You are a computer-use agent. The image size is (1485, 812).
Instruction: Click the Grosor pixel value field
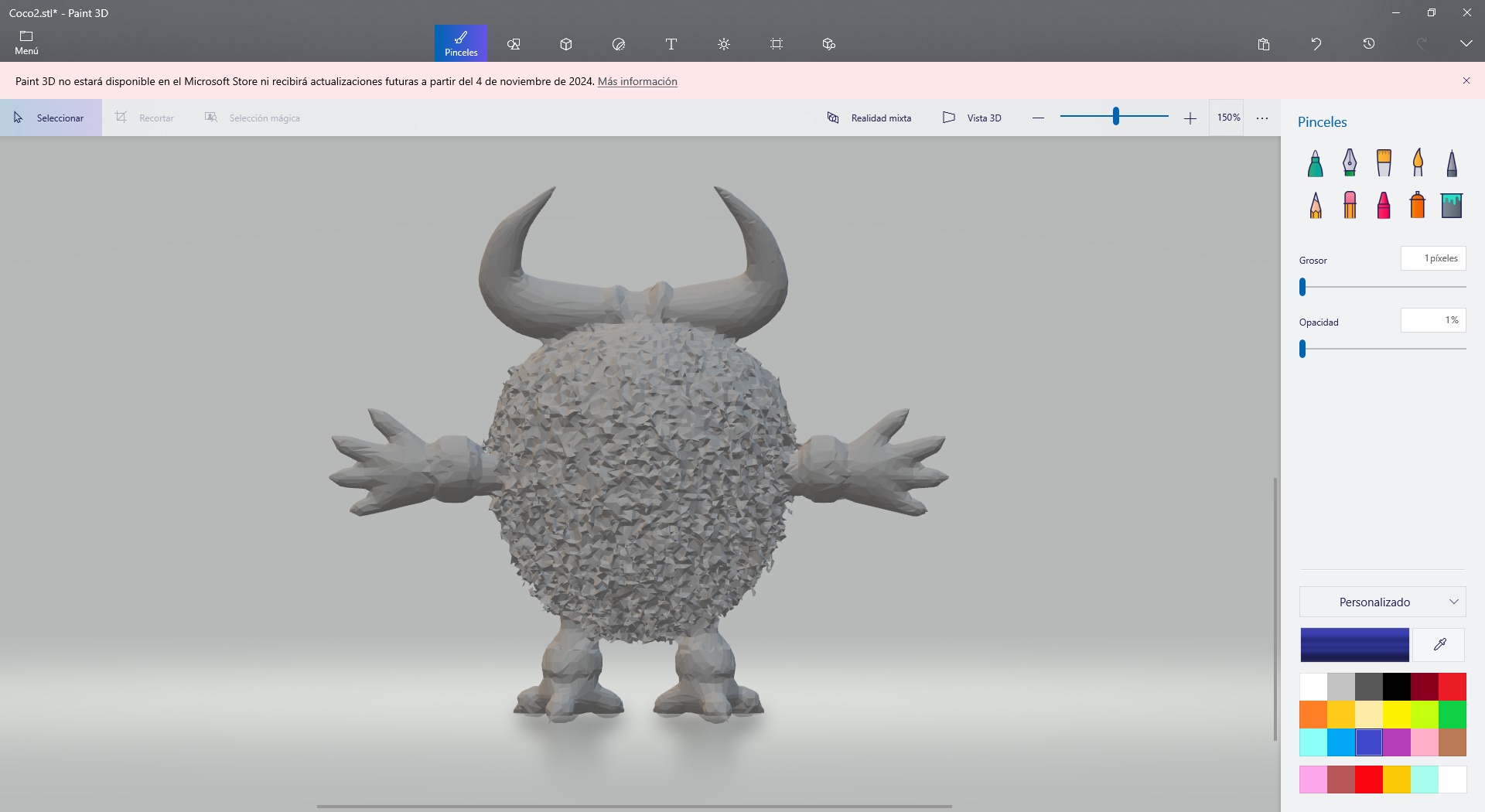1433,258
